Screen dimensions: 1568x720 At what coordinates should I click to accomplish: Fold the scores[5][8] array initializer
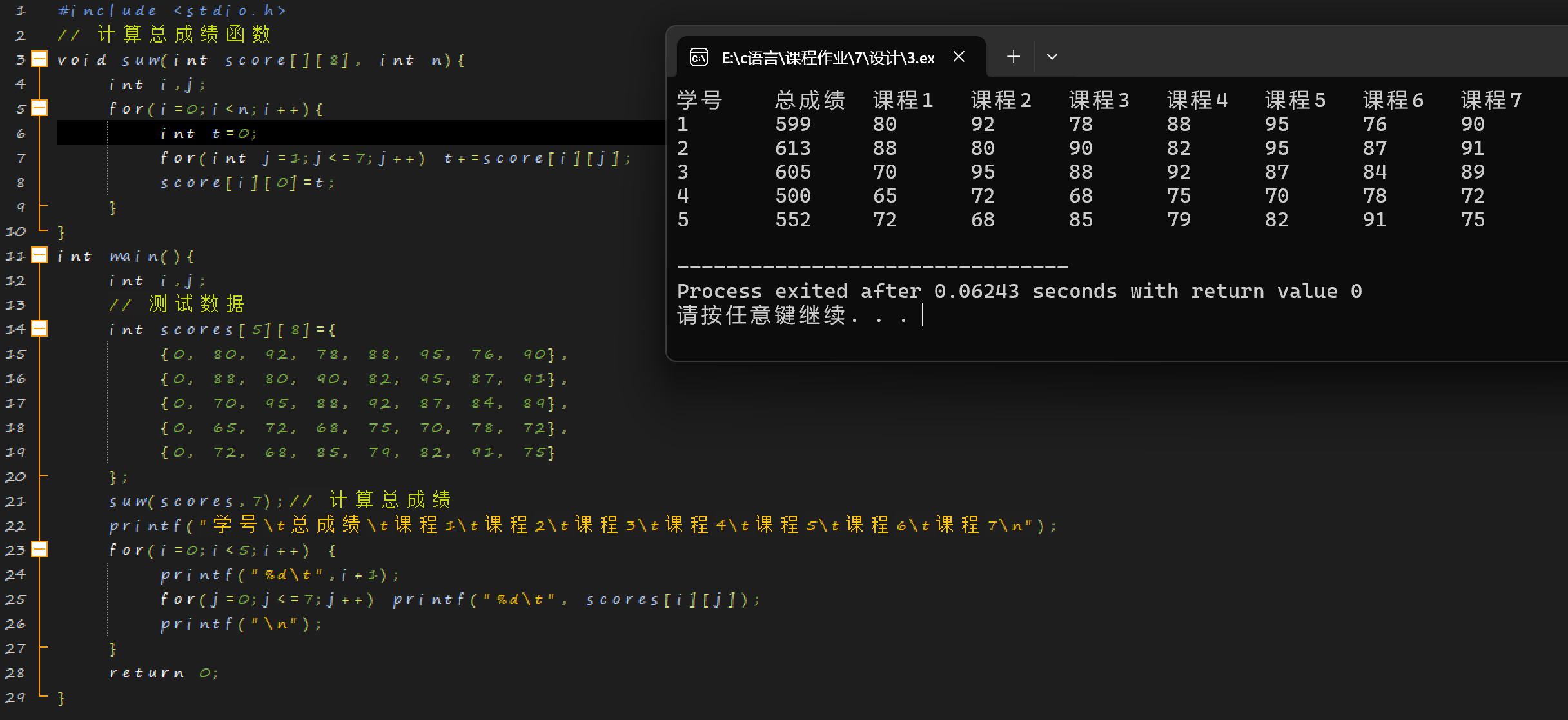coord(39,329)
